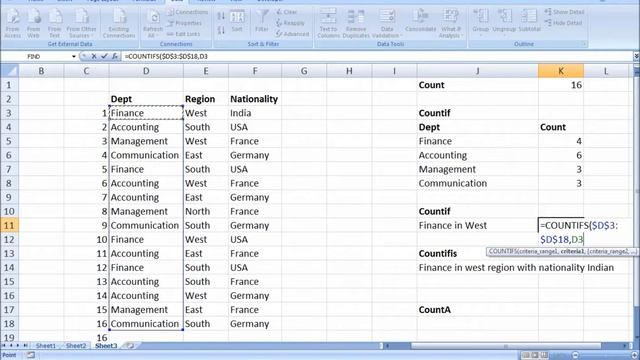
Task: Click Show Detail in Outline group
Action: (x=564, y=12)
